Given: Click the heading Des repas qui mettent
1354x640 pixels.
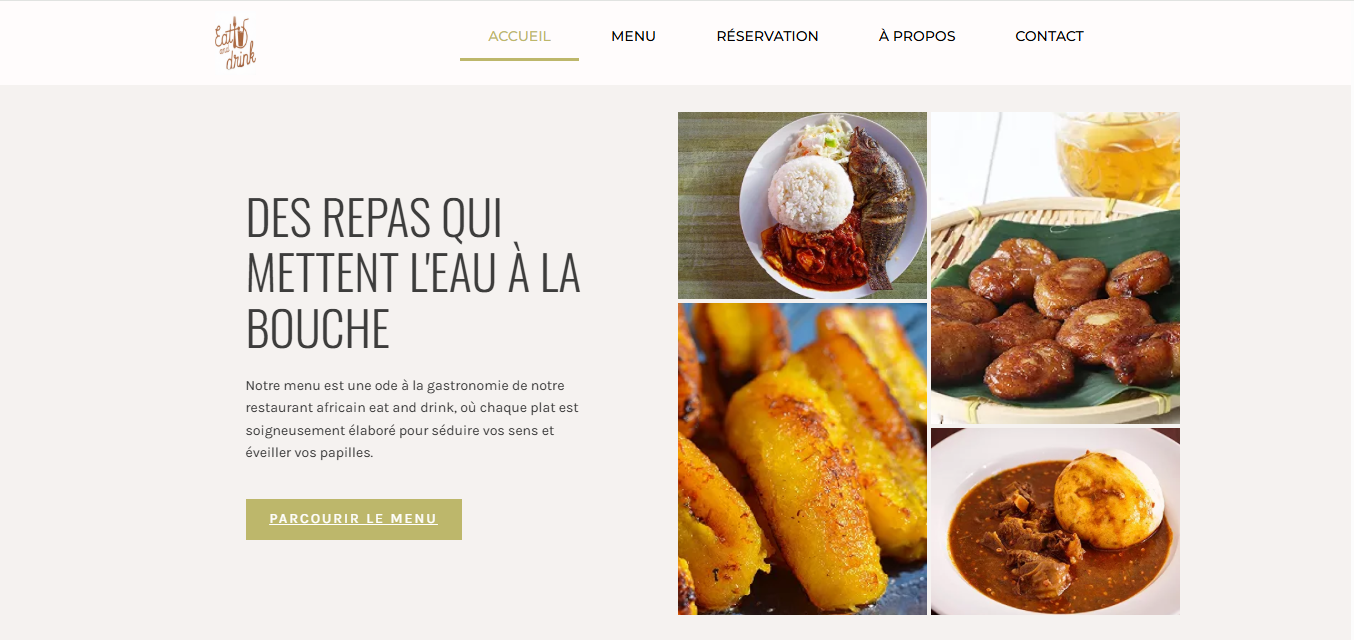Looking at the screenshot, I should pos(413,273).
